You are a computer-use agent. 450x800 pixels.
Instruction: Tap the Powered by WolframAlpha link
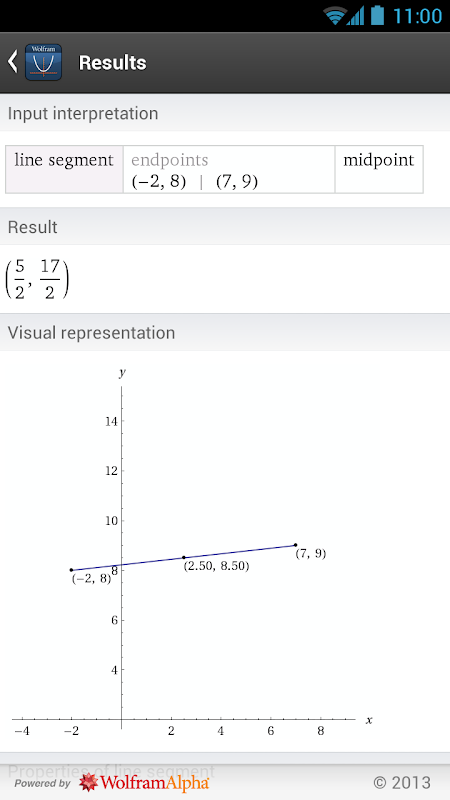(111, 783)
